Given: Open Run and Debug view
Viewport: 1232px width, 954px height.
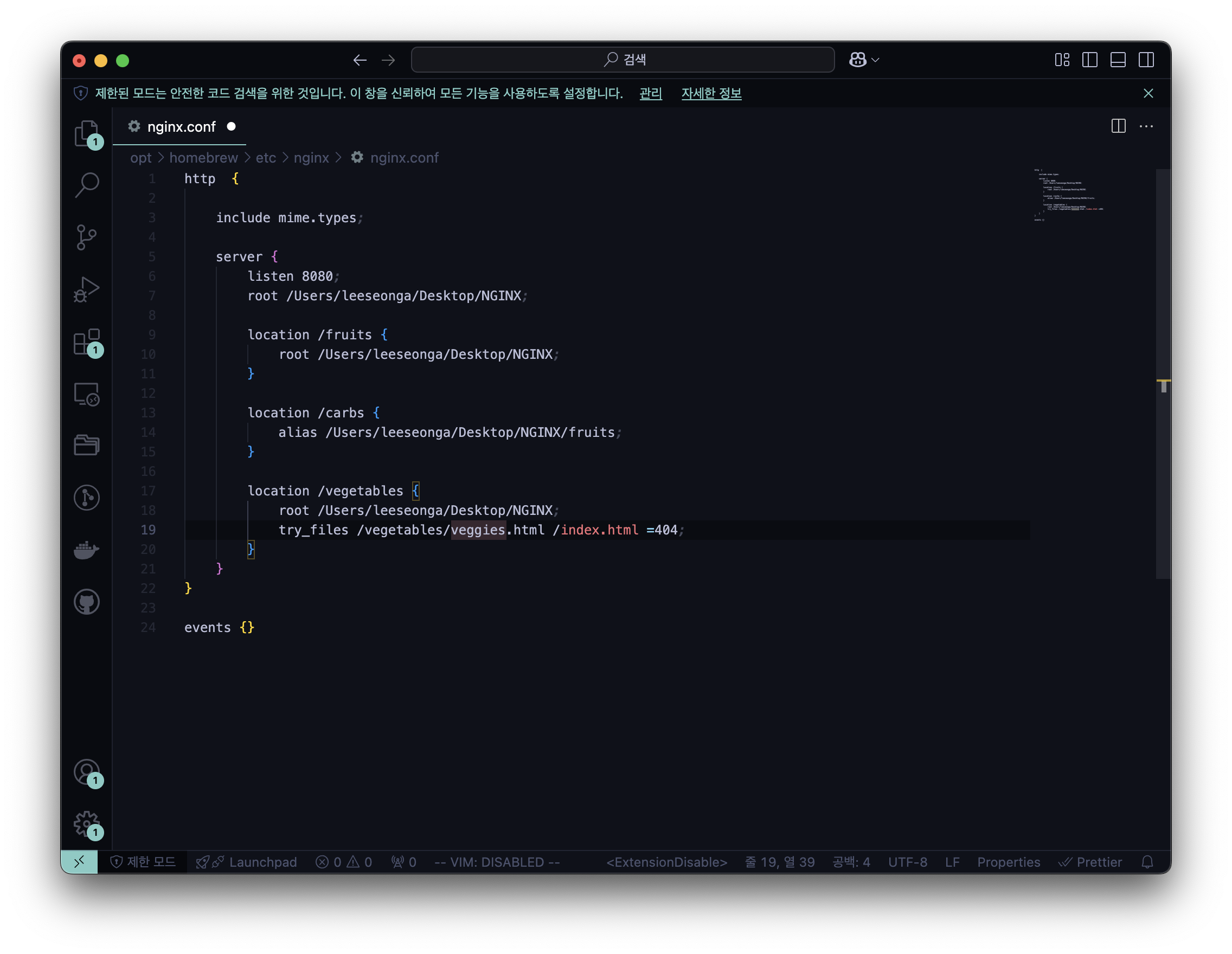Looking at the screenshot, I should coord(86,289).
